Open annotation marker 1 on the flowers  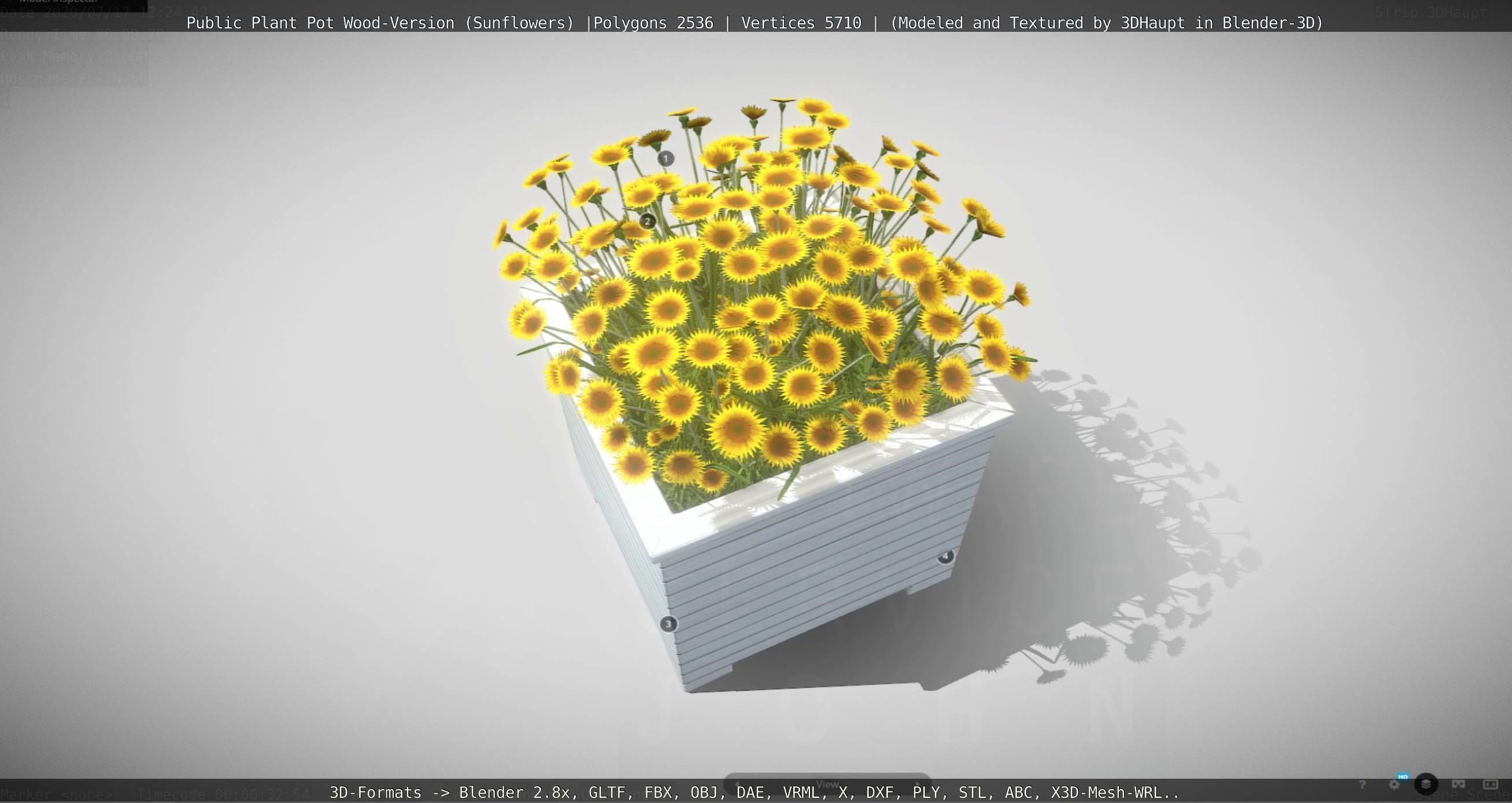665,158
